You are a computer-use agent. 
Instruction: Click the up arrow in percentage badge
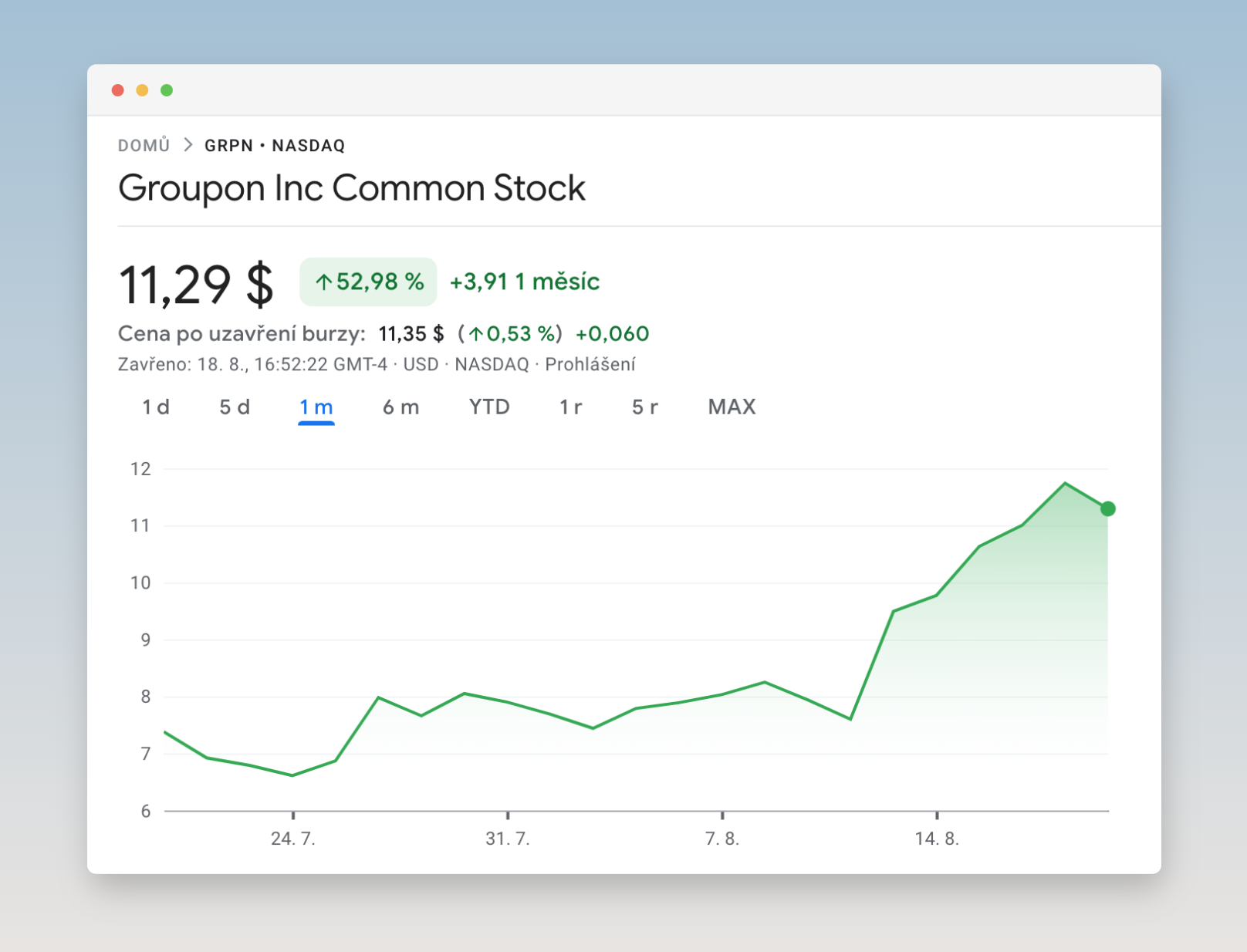tap(323, 282)
